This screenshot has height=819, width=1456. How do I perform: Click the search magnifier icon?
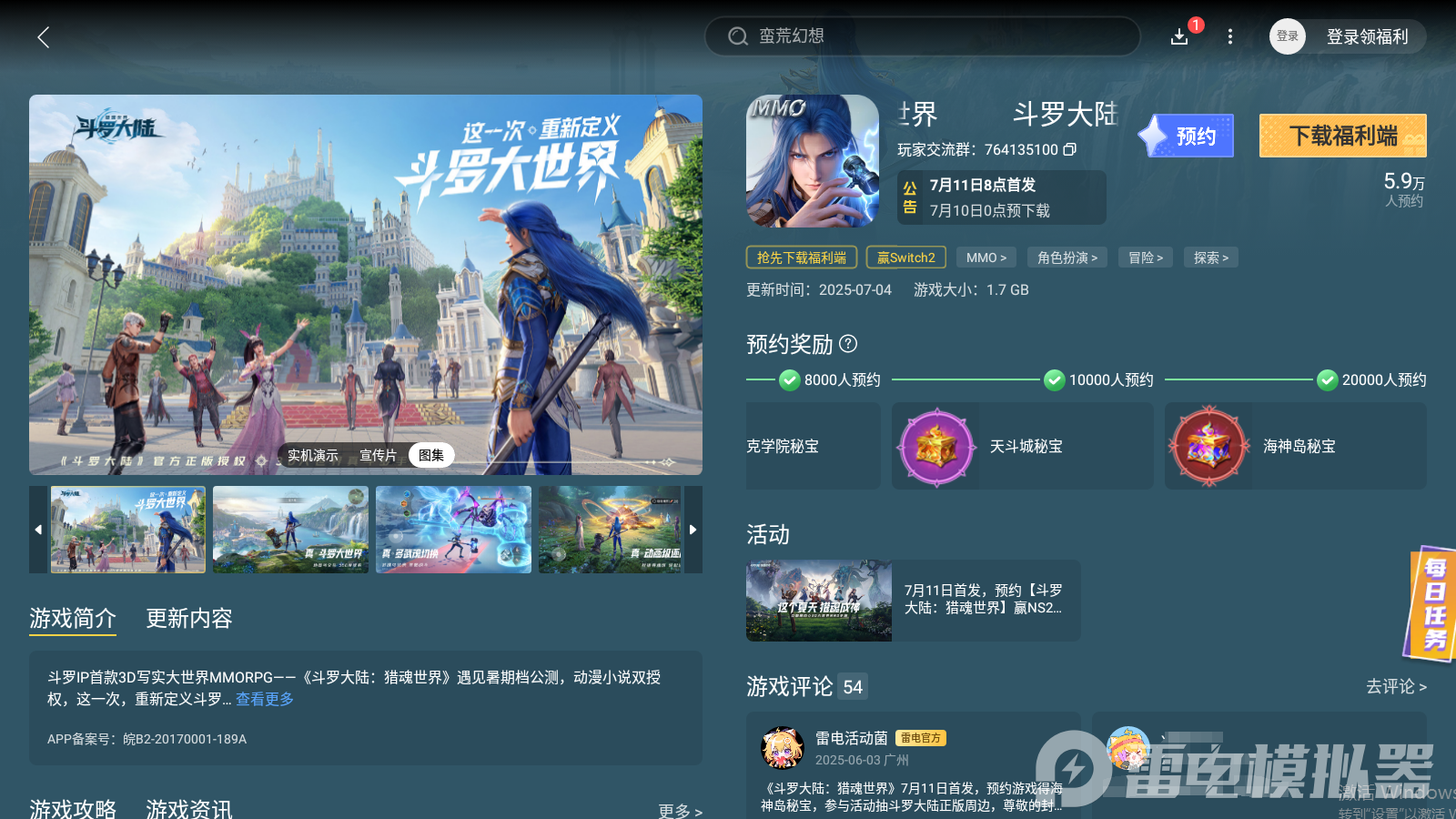point(737,36)
